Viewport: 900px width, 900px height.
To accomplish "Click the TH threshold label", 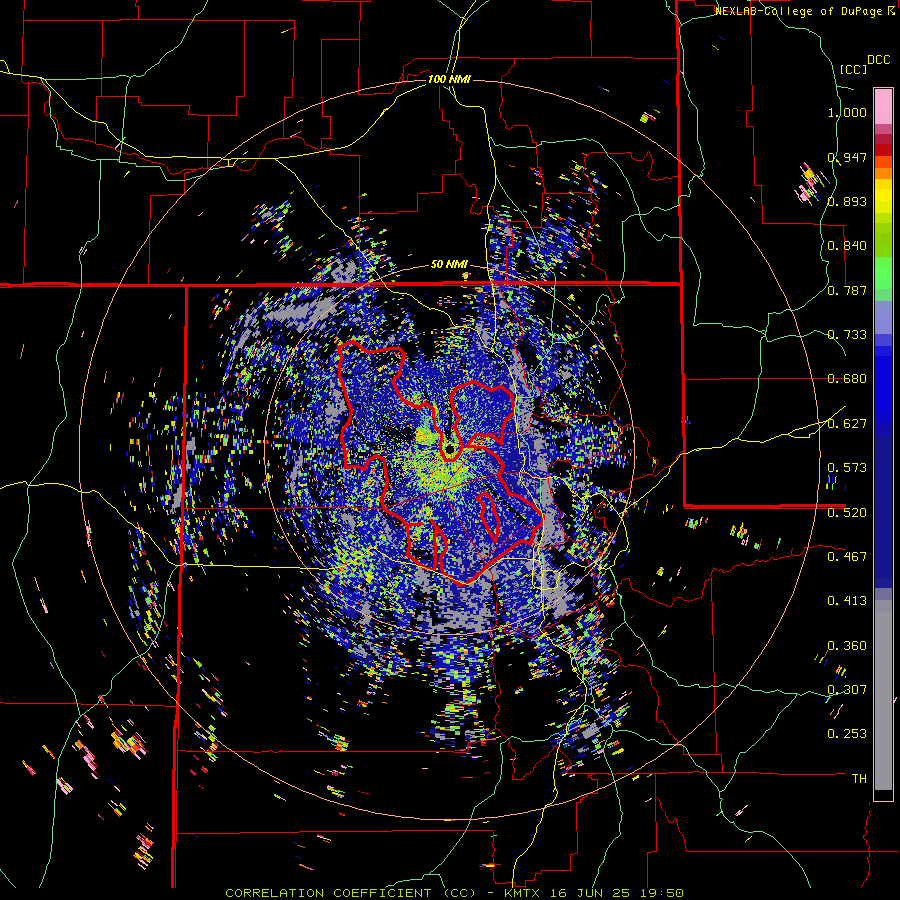I will (x=859, y=779).
